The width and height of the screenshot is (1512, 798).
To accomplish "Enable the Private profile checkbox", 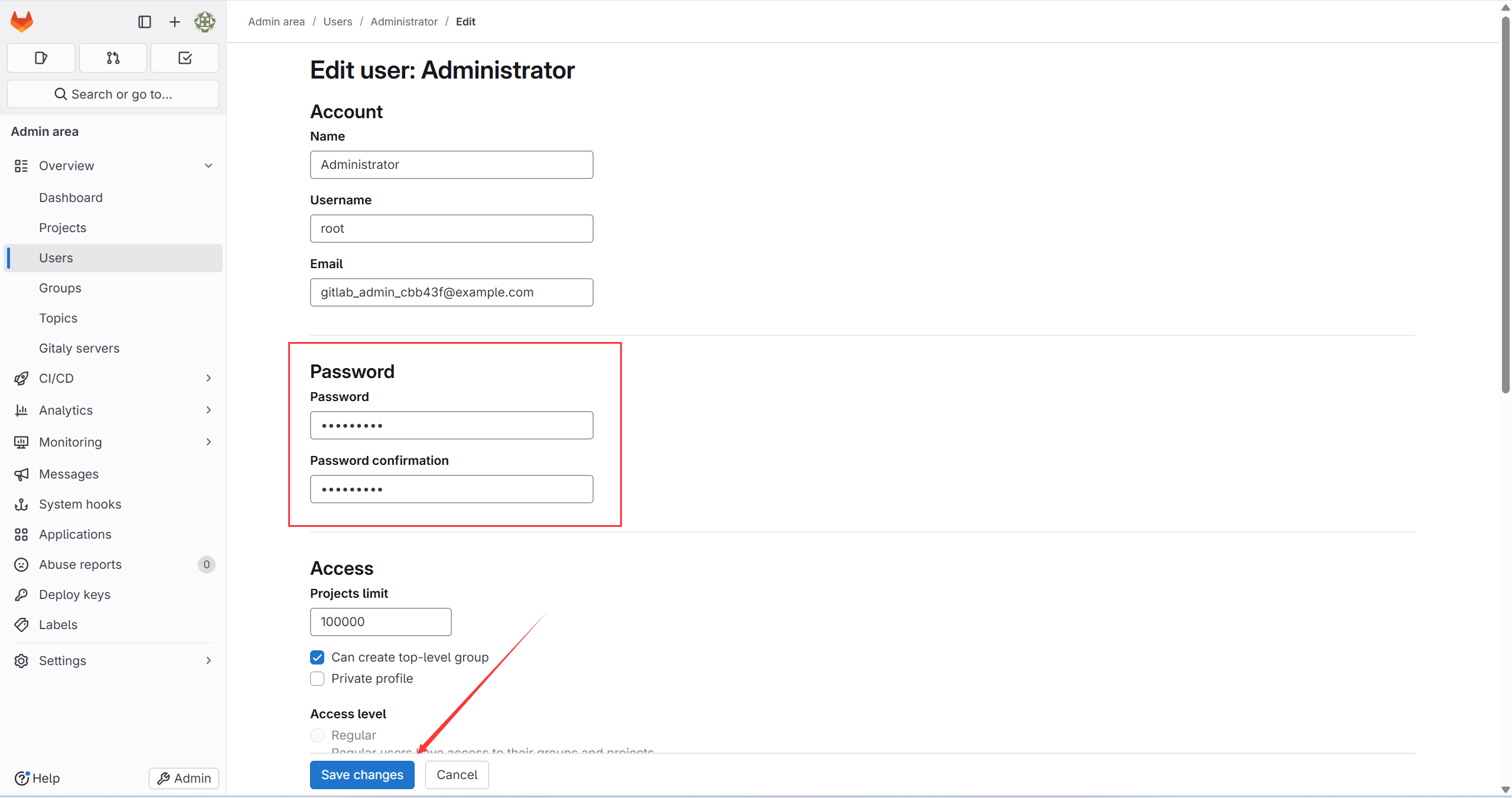I will pos(317,679).
